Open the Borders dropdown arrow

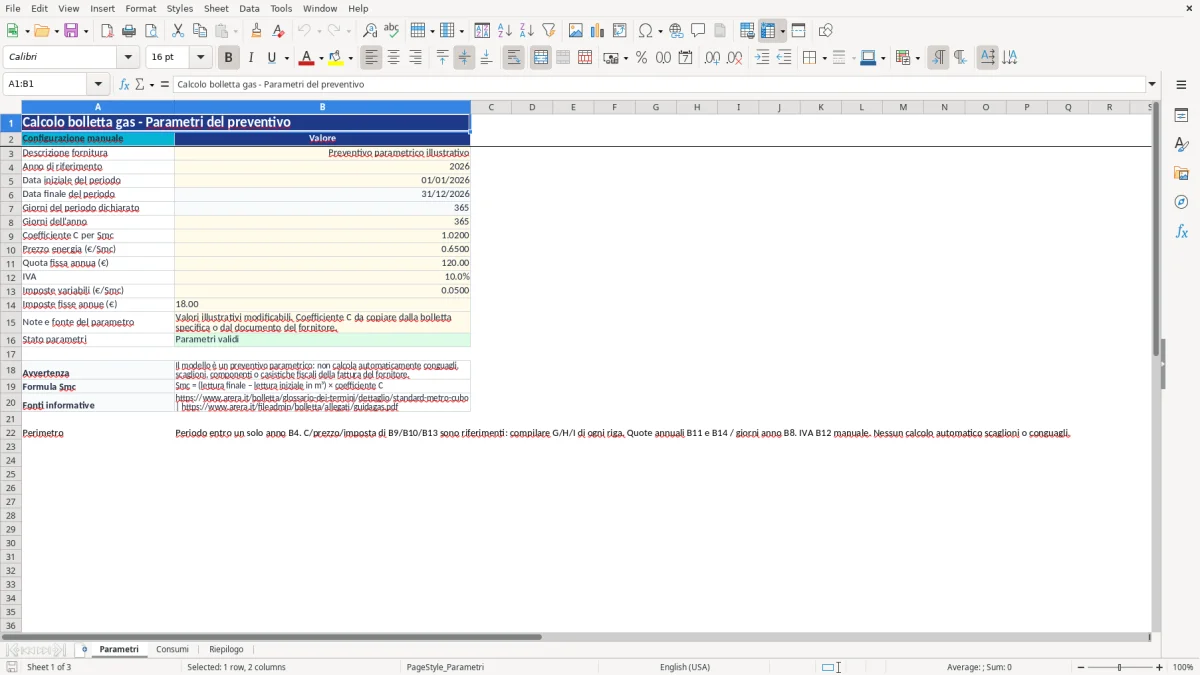(x=823, y=58)
